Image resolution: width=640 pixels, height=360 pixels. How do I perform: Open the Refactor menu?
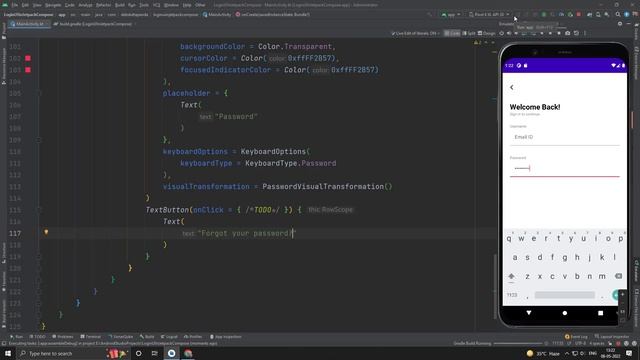tap(103, 5)
